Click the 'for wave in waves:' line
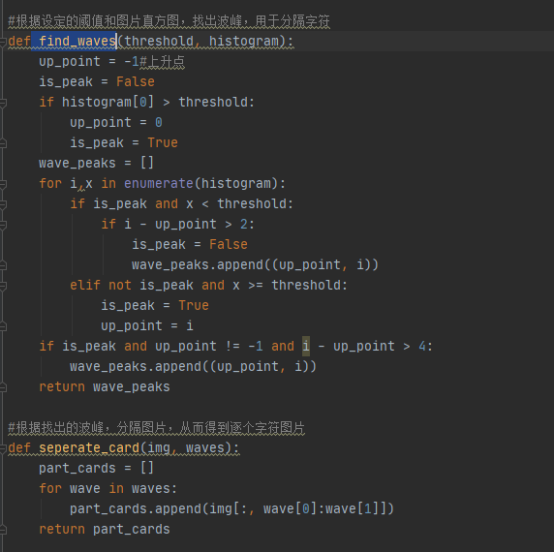The image size is (554, 552). 108,488
